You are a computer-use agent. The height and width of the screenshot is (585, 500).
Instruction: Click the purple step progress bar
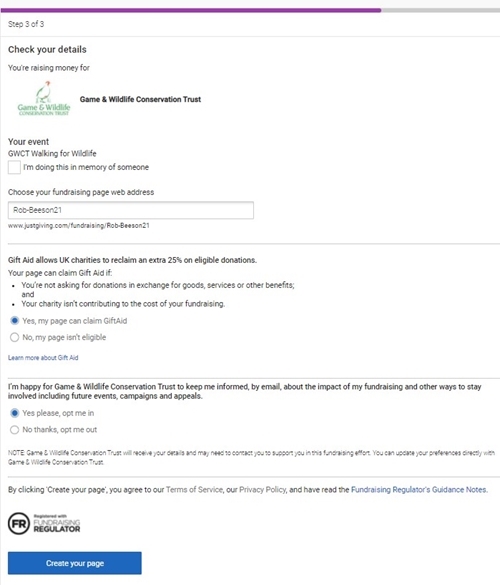pyautogui.click(x=191, y=10)
